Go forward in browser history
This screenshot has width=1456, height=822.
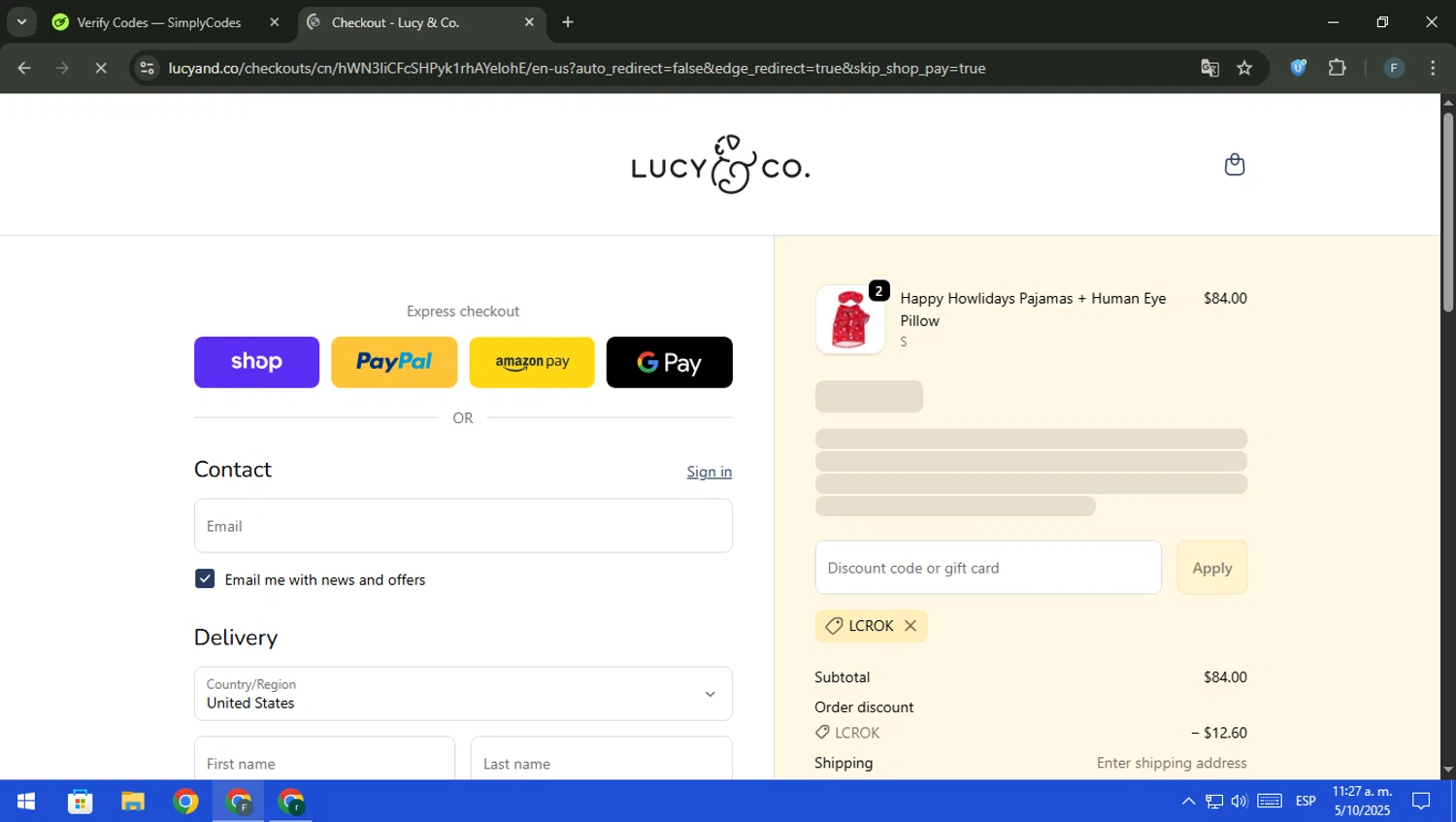pyautogui.click(x=62, y=68)
